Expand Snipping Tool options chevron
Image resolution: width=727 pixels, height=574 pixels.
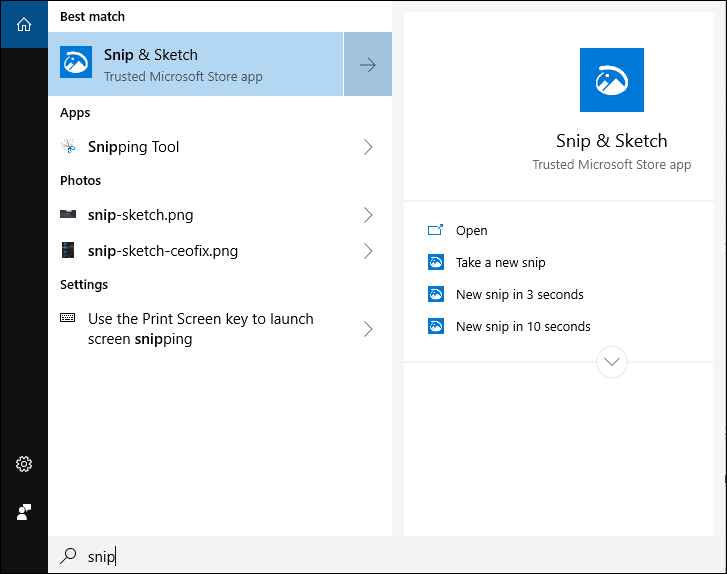[x=367, y=147]
